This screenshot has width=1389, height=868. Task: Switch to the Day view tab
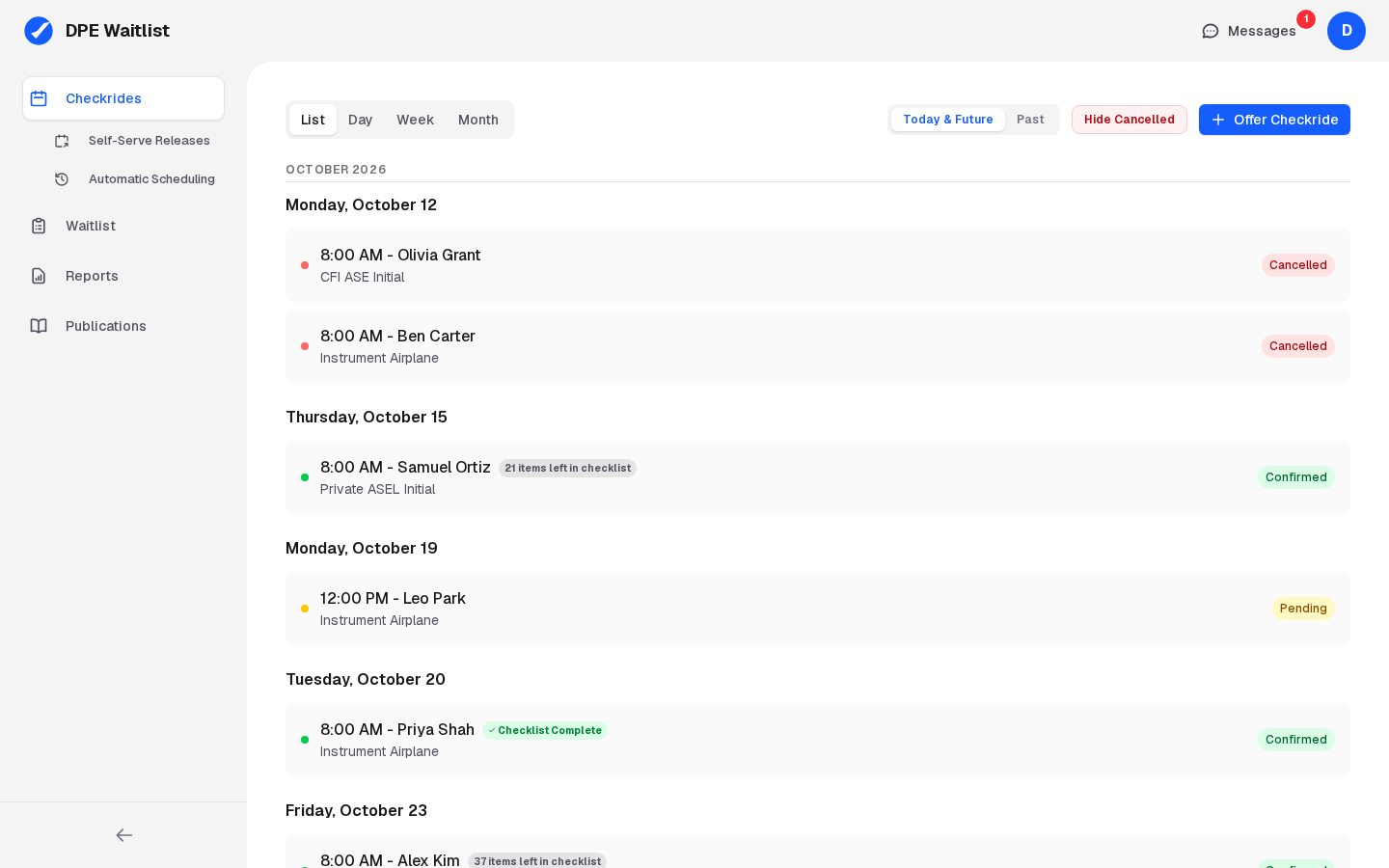[361, 120]
